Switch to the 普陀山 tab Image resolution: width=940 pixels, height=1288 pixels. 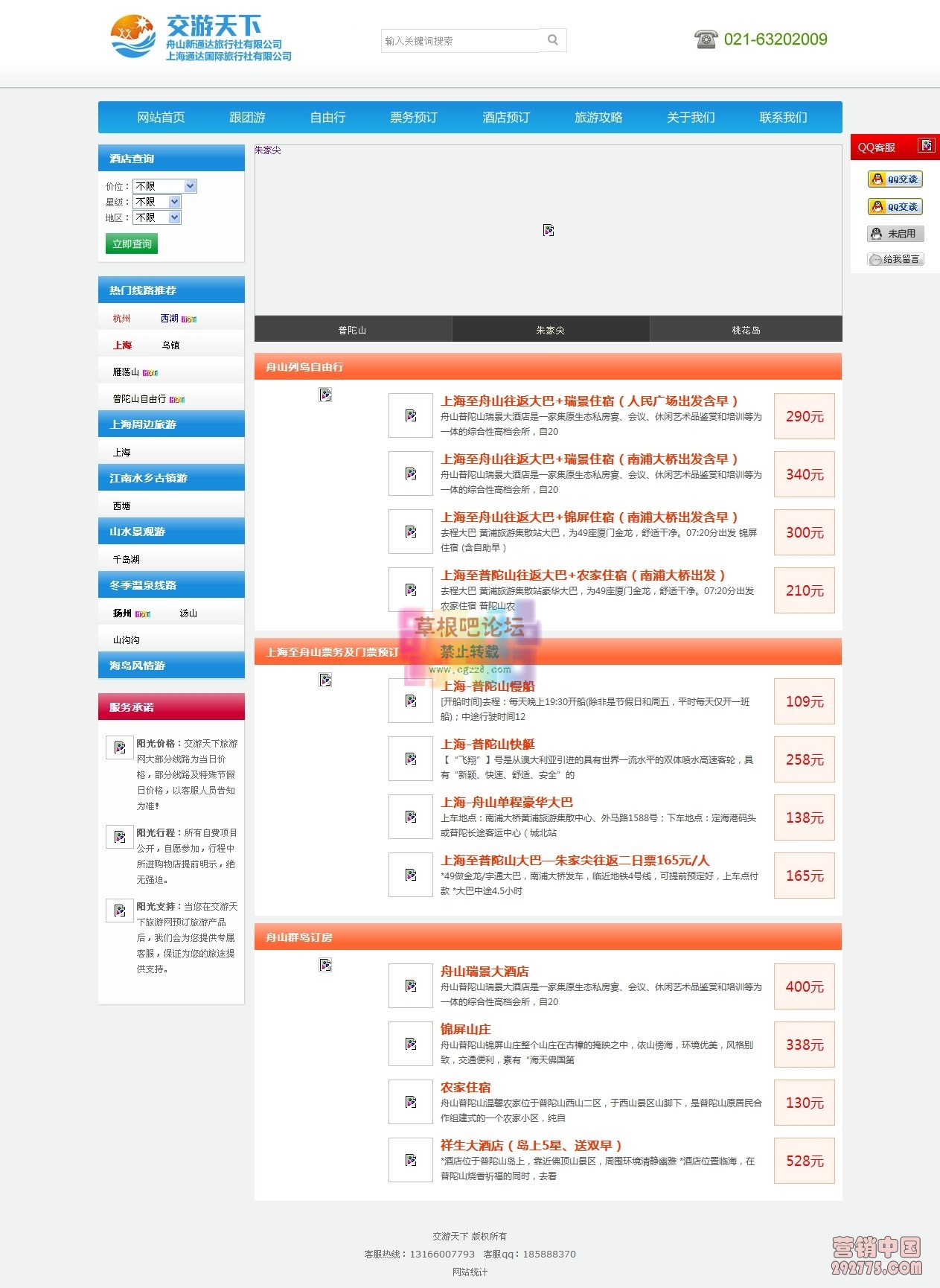pyautogui.click(x=352, y=330)
